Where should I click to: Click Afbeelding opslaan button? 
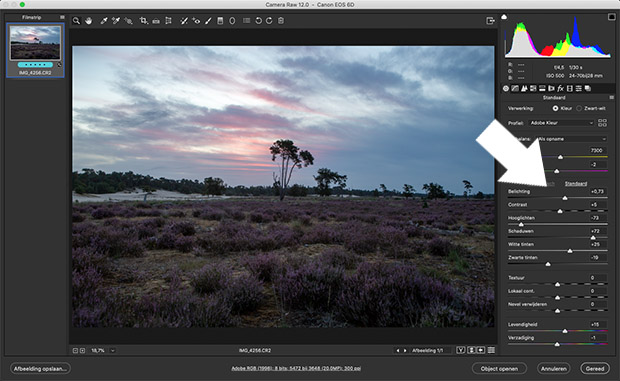40,369
